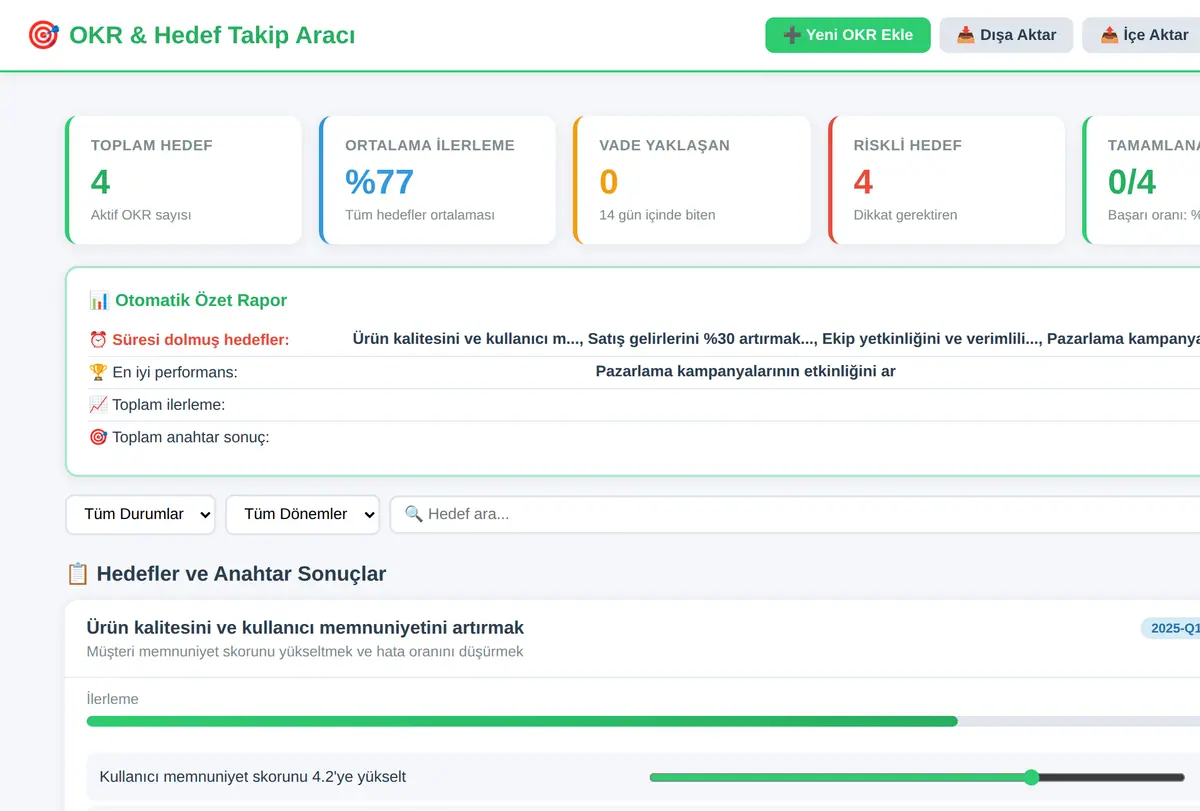Select the 'TOPLAM HEDEF' stat card

[183, 180]
